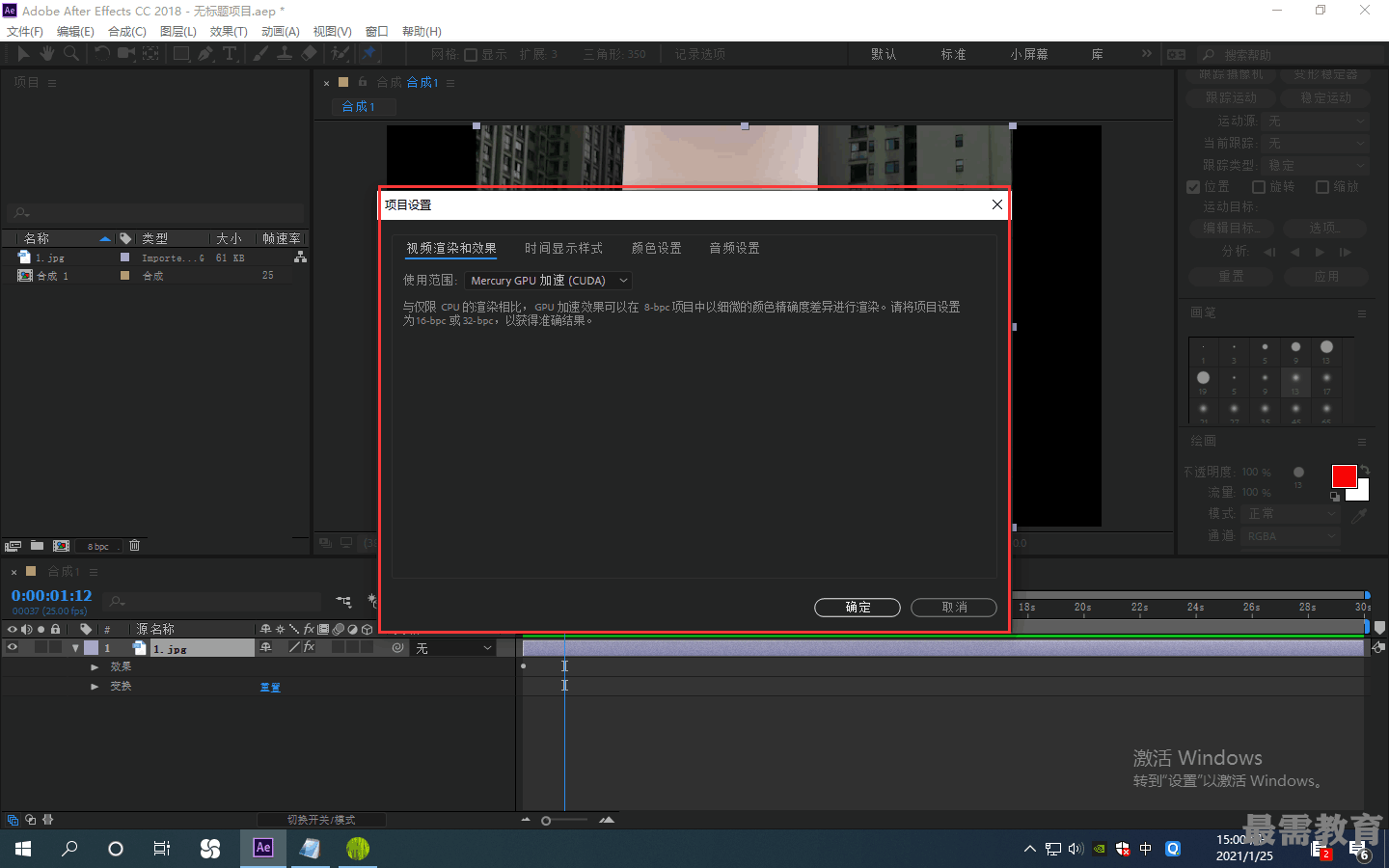Toggle the mesh 显示 checkbox

[x=471, y=55]
